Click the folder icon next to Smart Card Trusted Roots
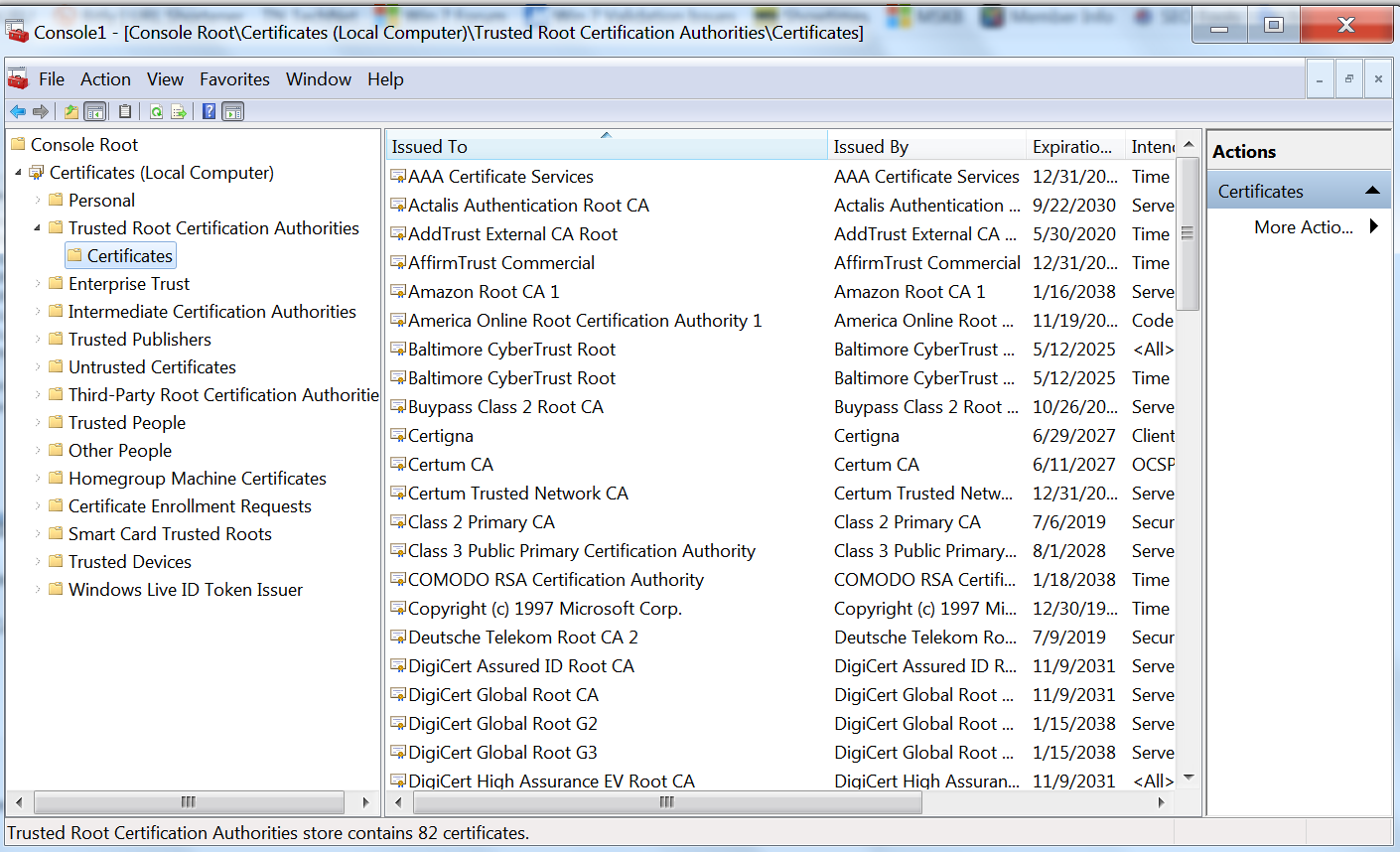Screen dimensions: 1400x852 point(57,533)
